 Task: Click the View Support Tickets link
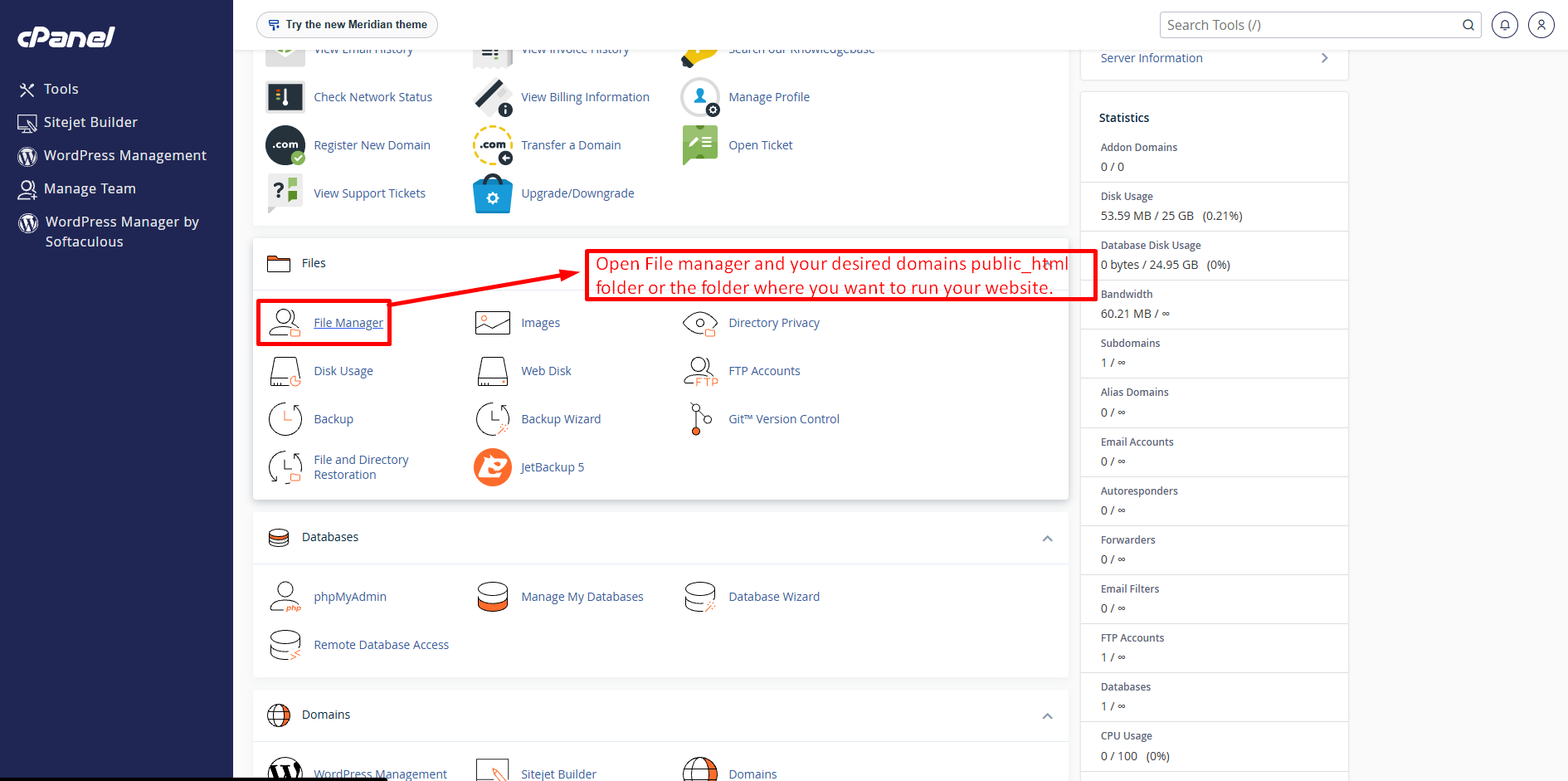tap(369, 193)
